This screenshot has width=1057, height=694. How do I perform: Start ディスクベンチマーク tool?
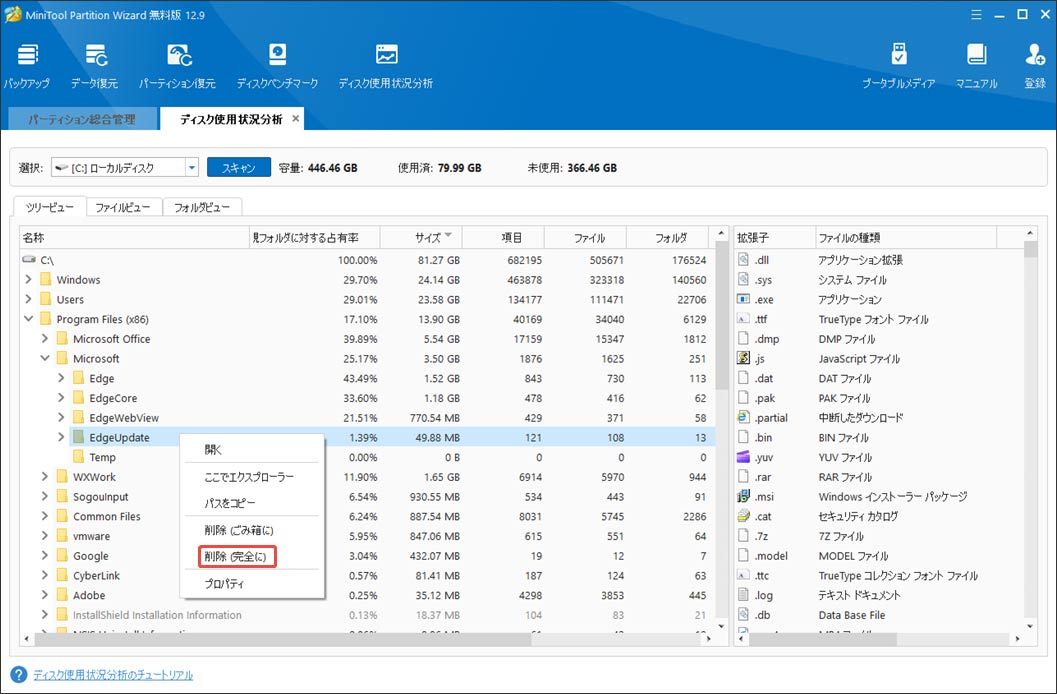pos(277,66)
